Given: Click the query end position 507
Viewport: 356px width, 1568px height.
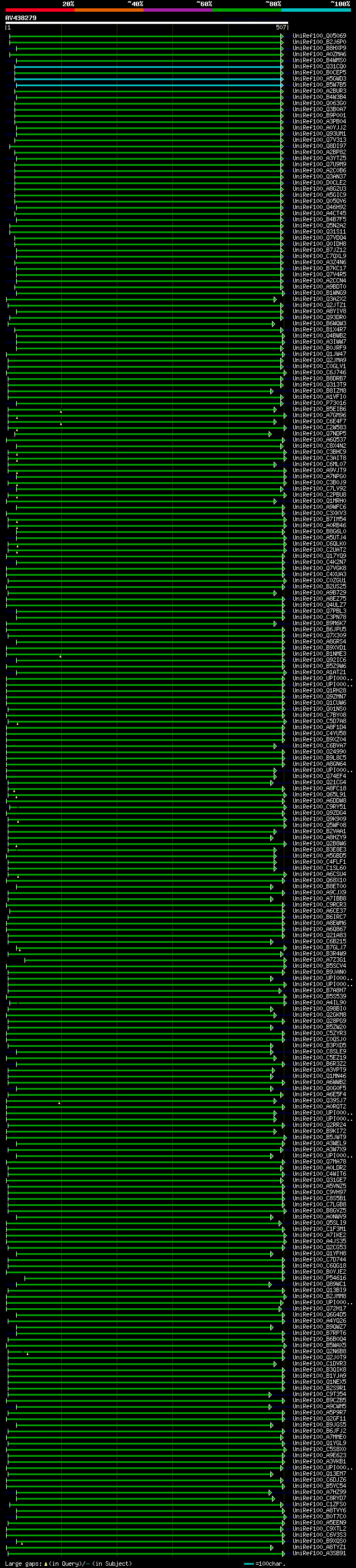Looking at the screenshot, I should (x=280, y=27).
